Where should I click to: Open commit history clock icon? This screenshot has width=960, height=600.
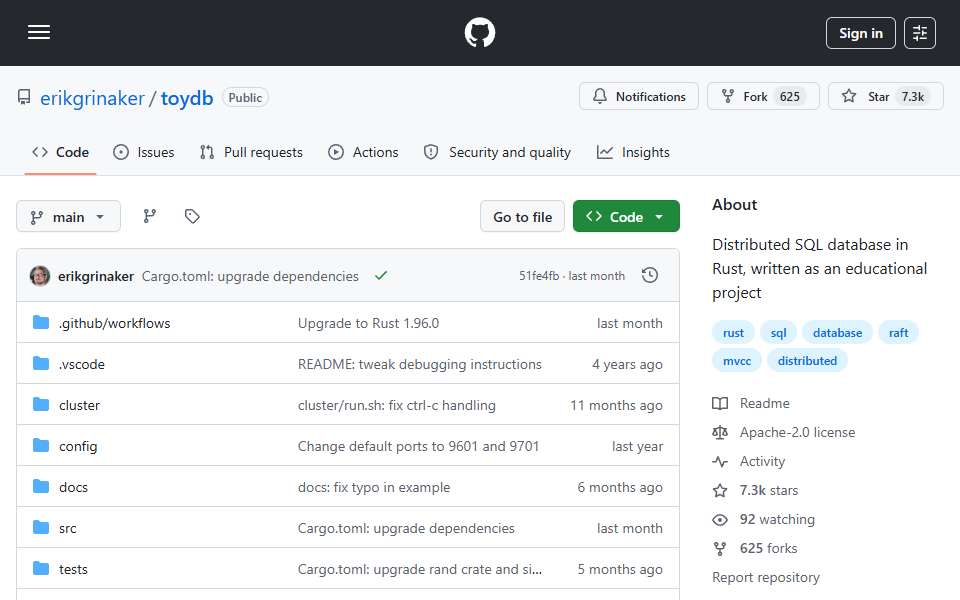tap(650, 276)
